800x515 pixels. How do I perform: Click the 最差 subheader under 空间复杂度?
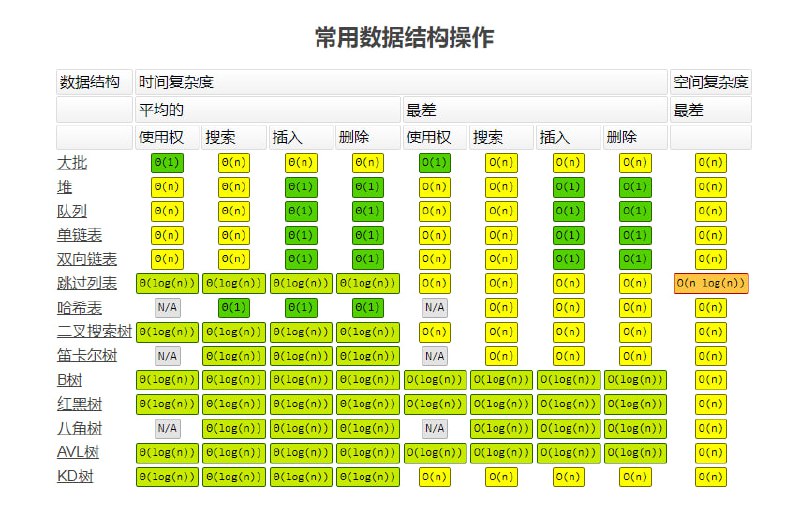point(711,110)
